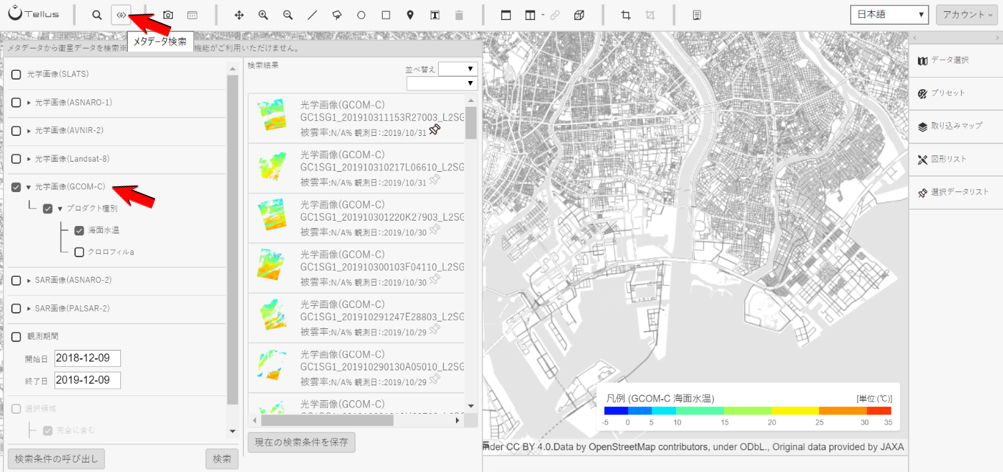Select the circle drawing tool
This screenshot has width=1003, height=472.
pyautogui.click(x=361, y=15)
